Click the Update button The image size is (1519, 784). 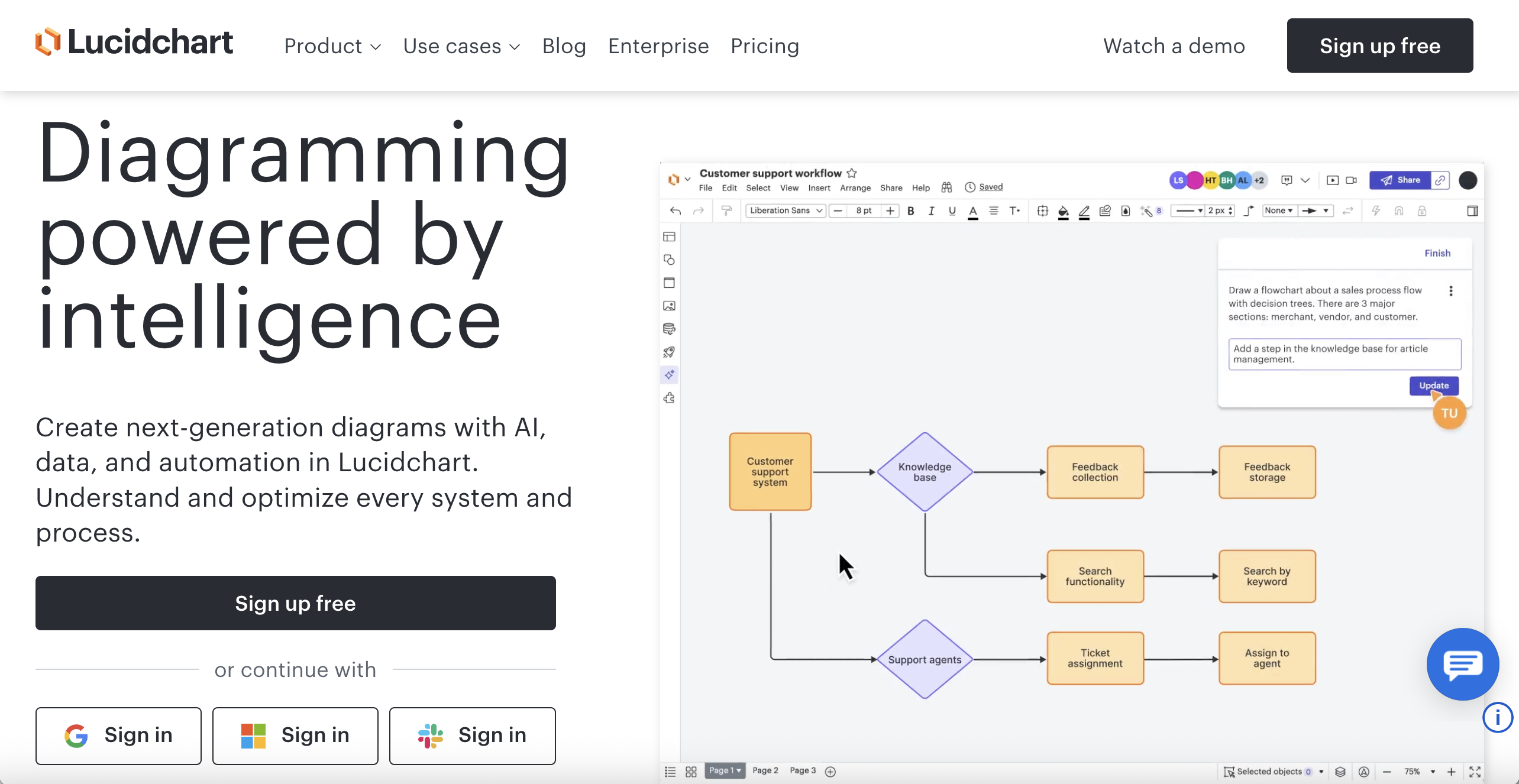1434,385
